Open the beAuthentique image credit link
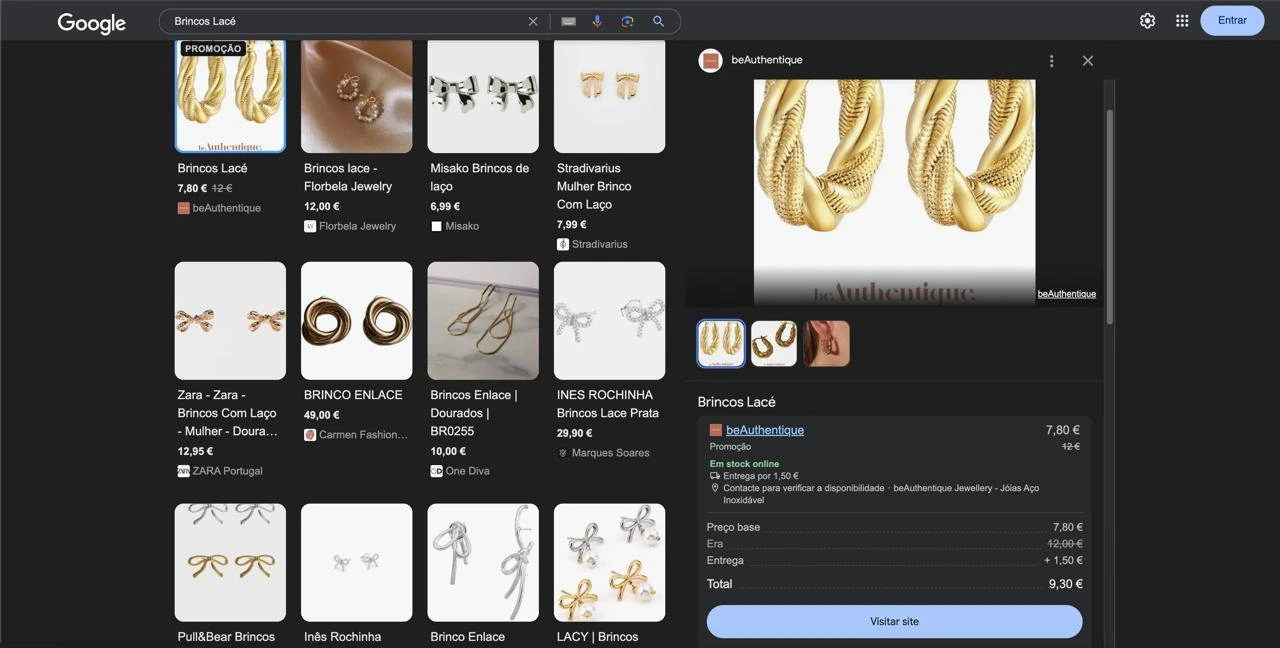Image resolution: width=1280 pixels, height=648 pixels. click(x=1066, y=294)
